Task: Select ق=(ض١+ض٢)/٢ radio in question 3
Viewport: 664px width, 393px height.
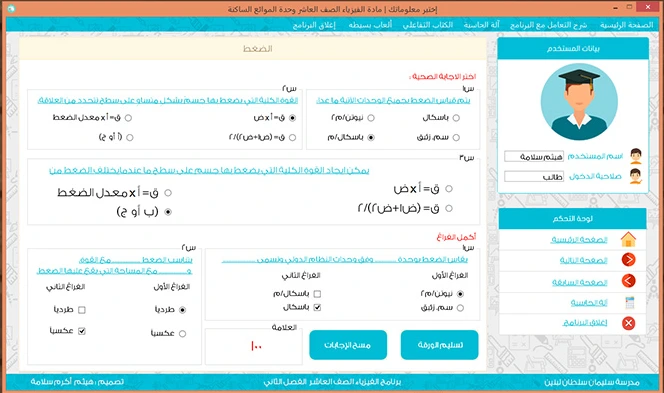Action: coord(449,208)
